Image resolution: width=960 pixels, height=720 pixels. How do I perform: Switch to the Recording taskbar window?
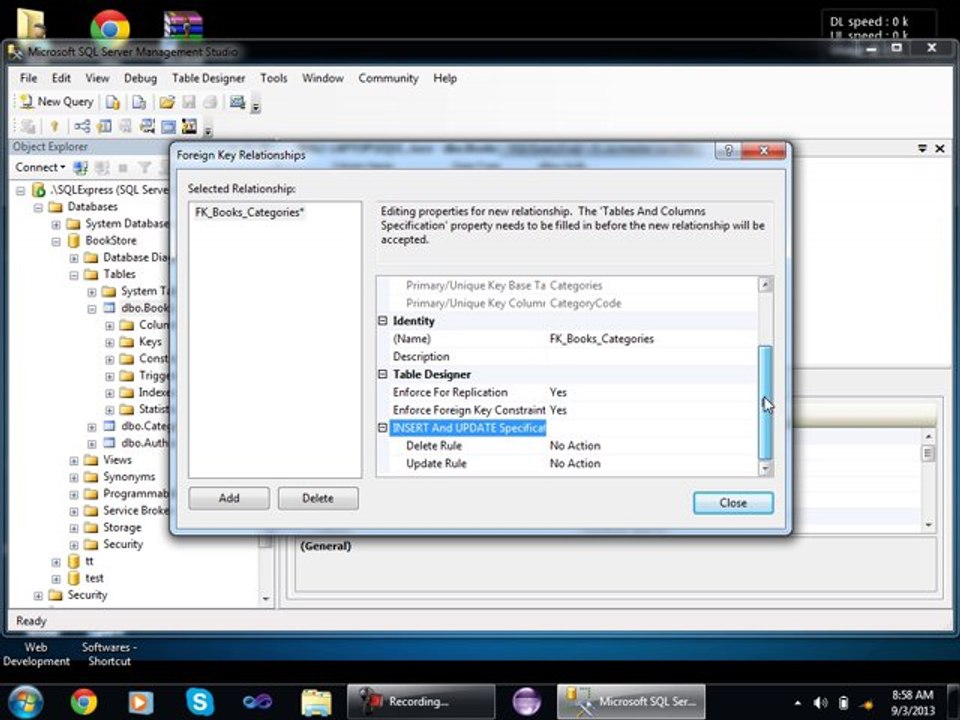click(x=420, y=702)
